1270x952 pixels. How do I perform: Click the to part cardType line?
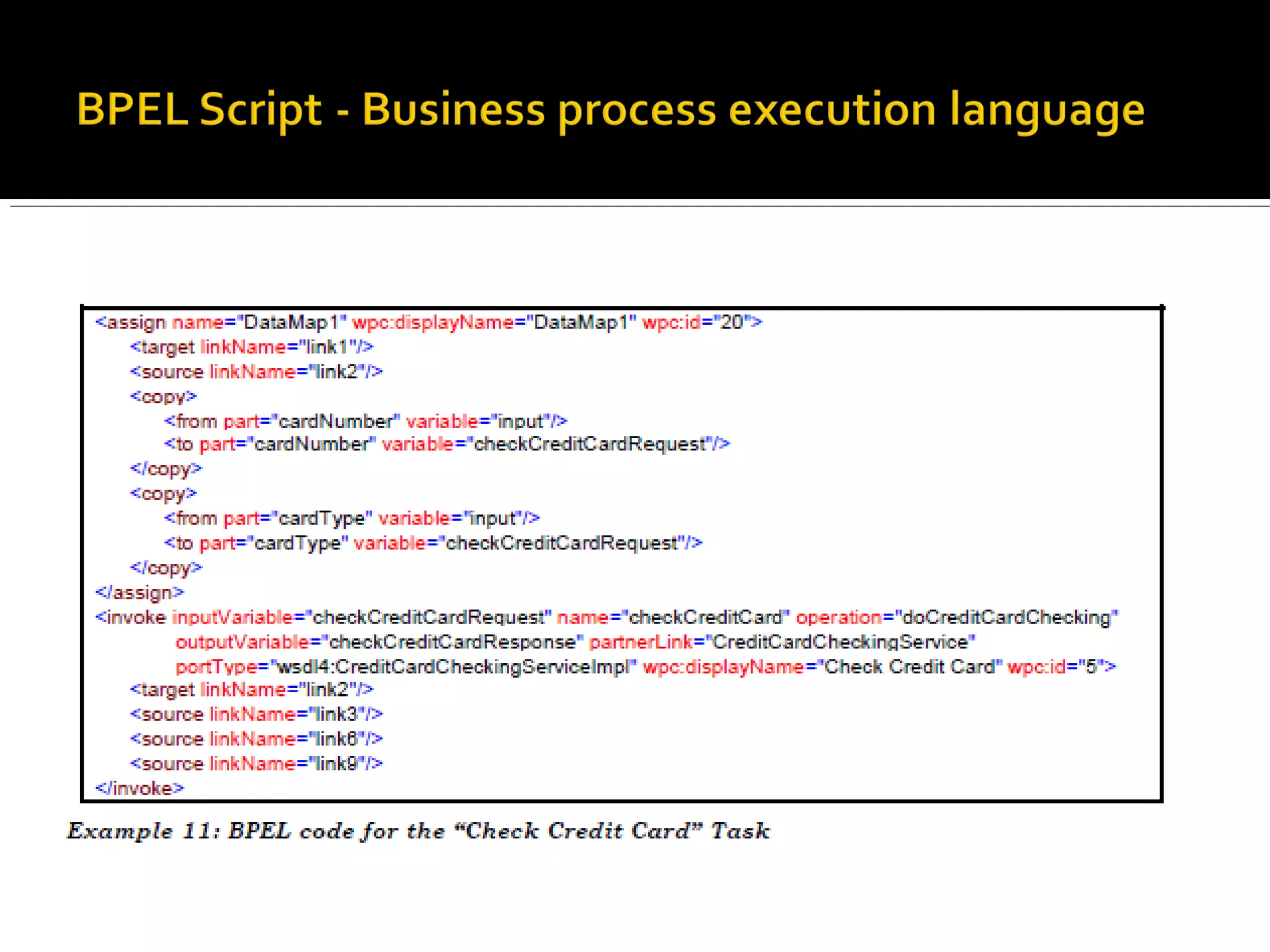click(x=433, y=544)
